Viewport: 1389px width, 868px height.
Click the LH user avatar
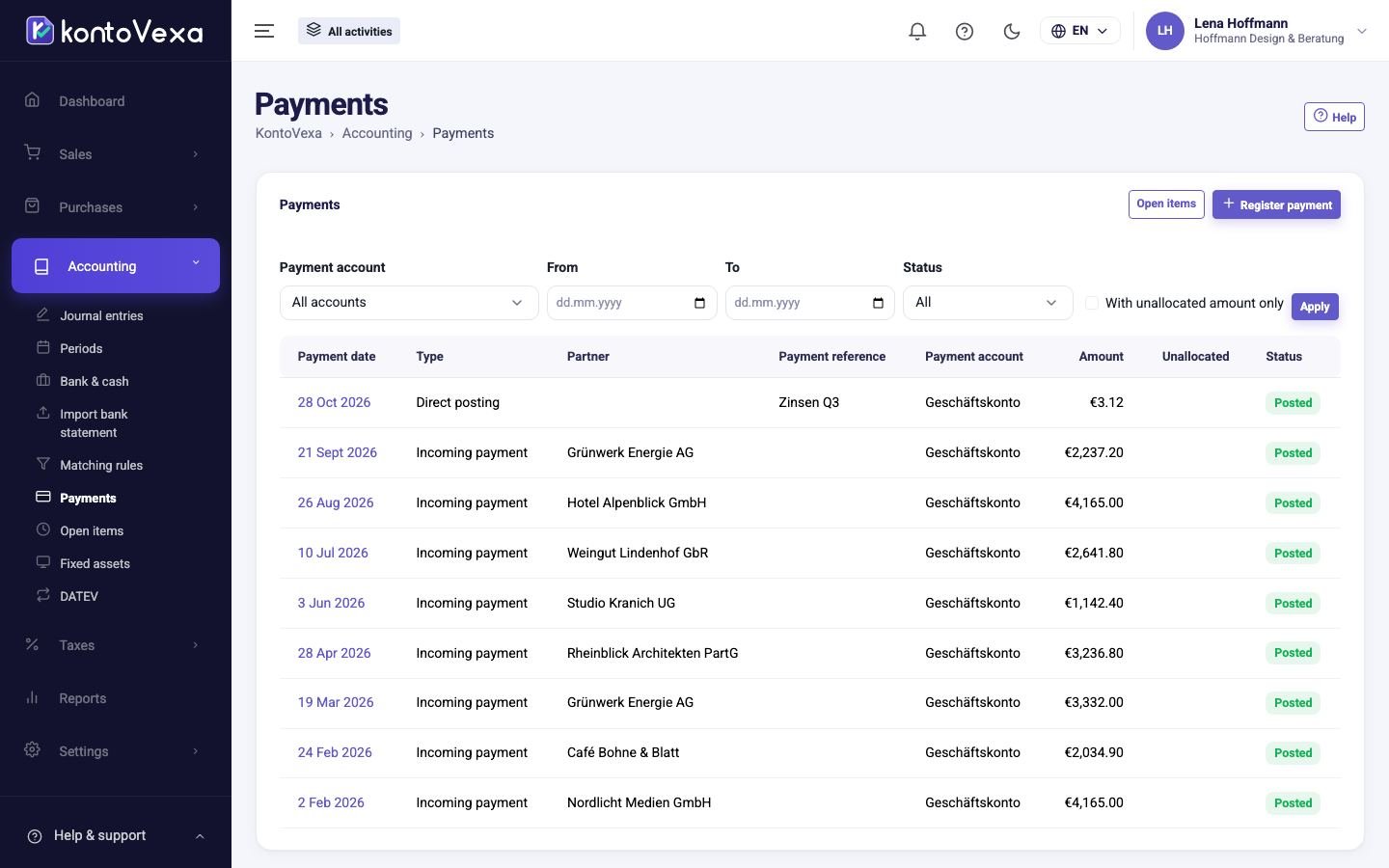(x=1164, y=31)
